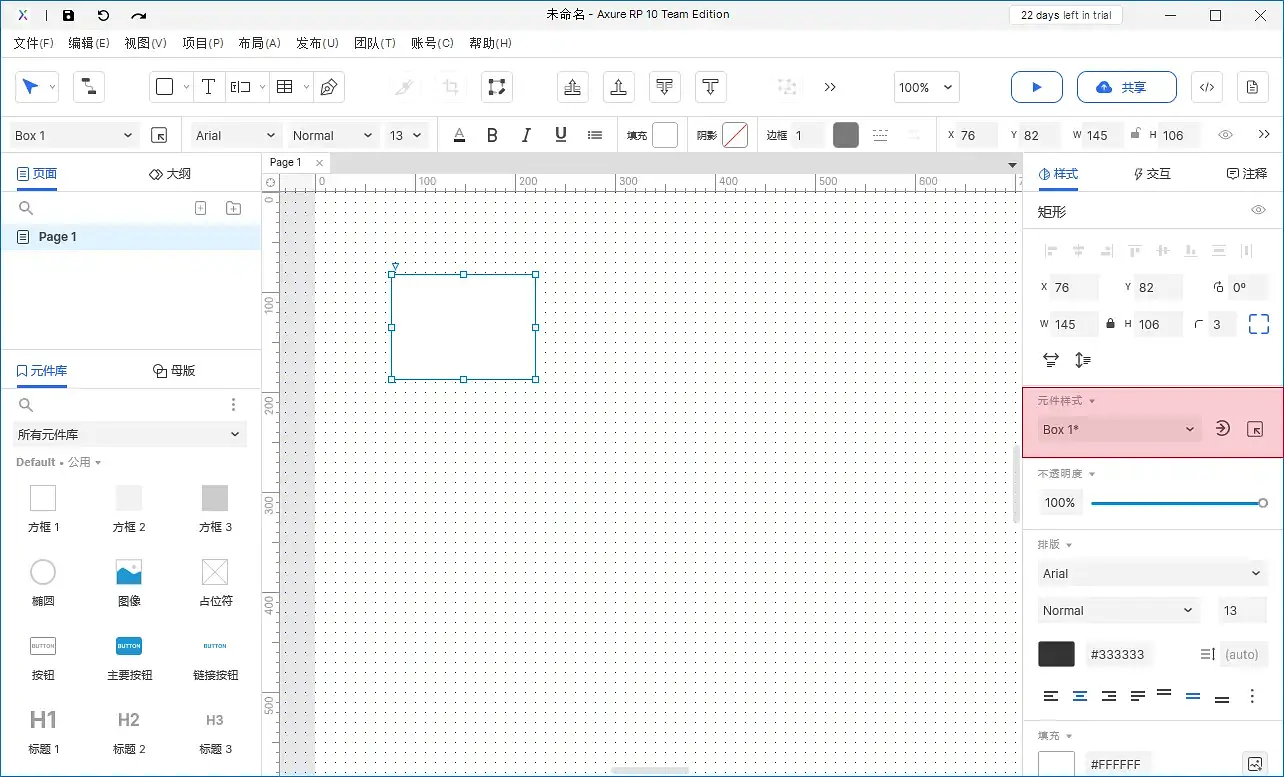
Task: Click the 共享 share button
Action: click(1119, 87)
